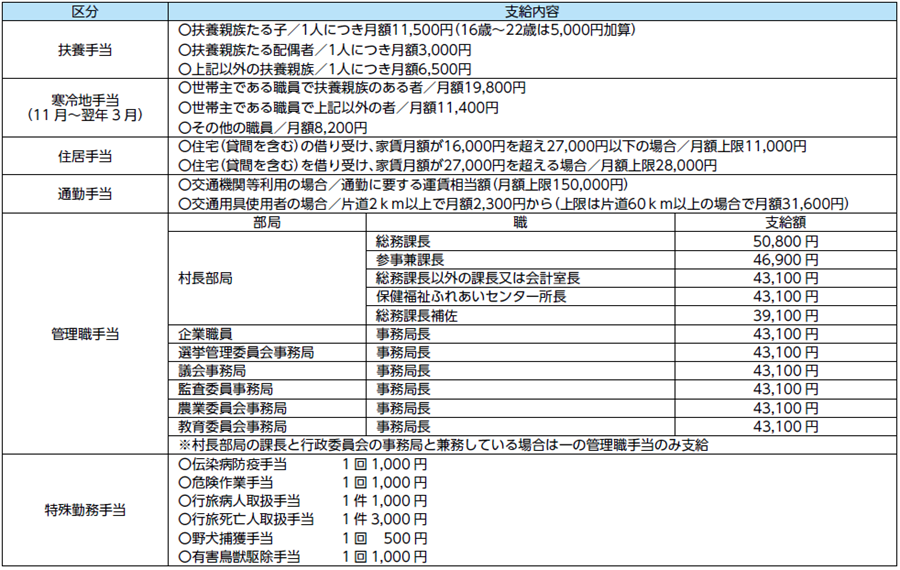Click the 部局 sub-header

tap(268, 223)
